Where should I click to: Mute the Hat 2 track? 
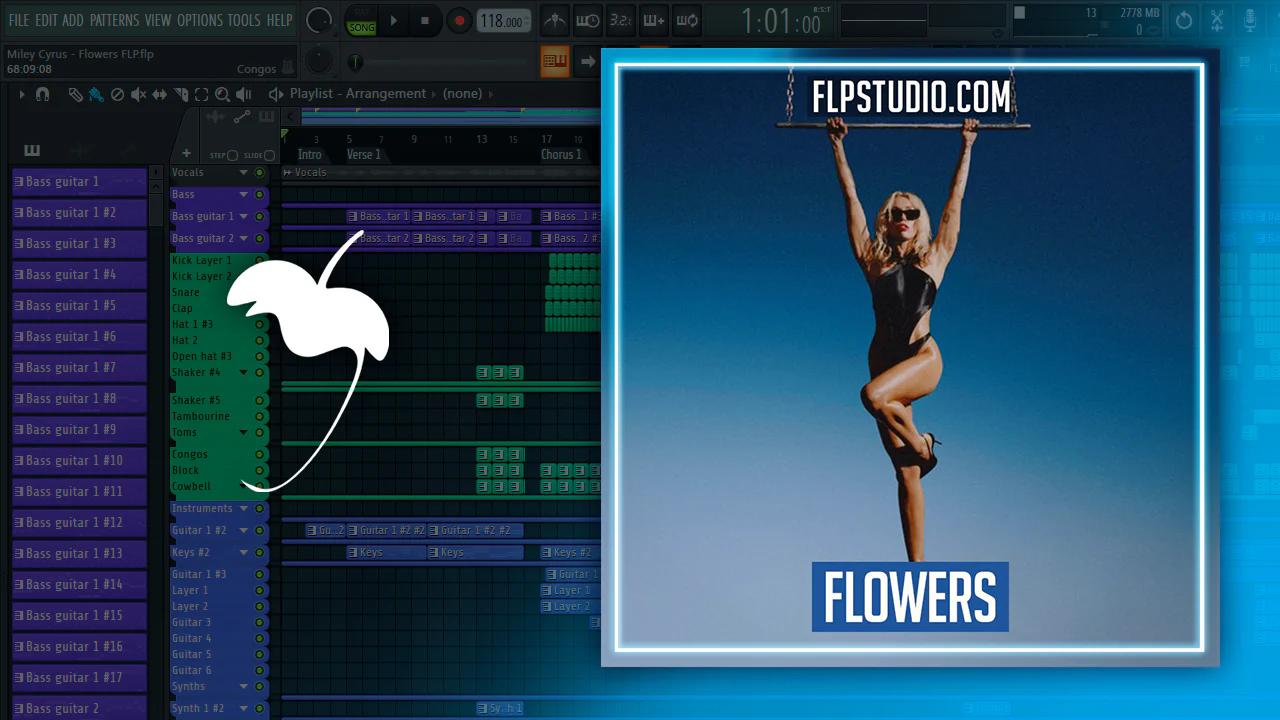[x=259, y=340]
